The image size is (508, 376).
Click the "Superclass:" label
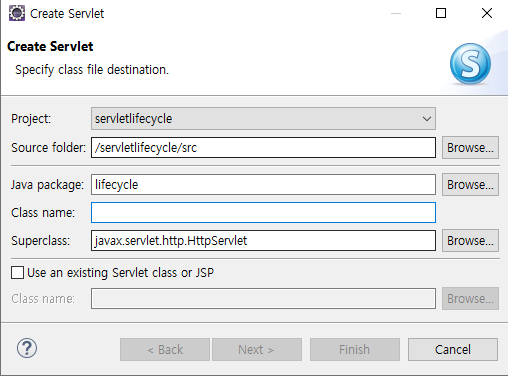41,241
